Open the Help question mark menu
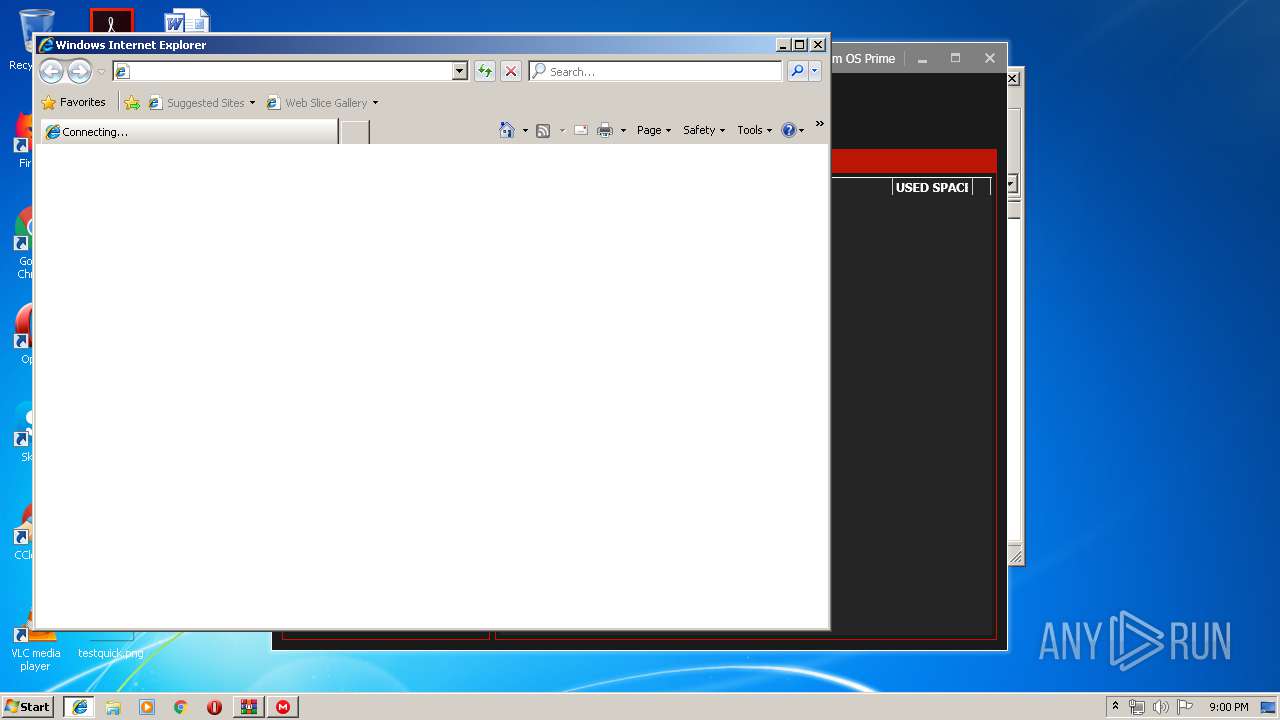The image size is (1280, 720). pos(793,130)
